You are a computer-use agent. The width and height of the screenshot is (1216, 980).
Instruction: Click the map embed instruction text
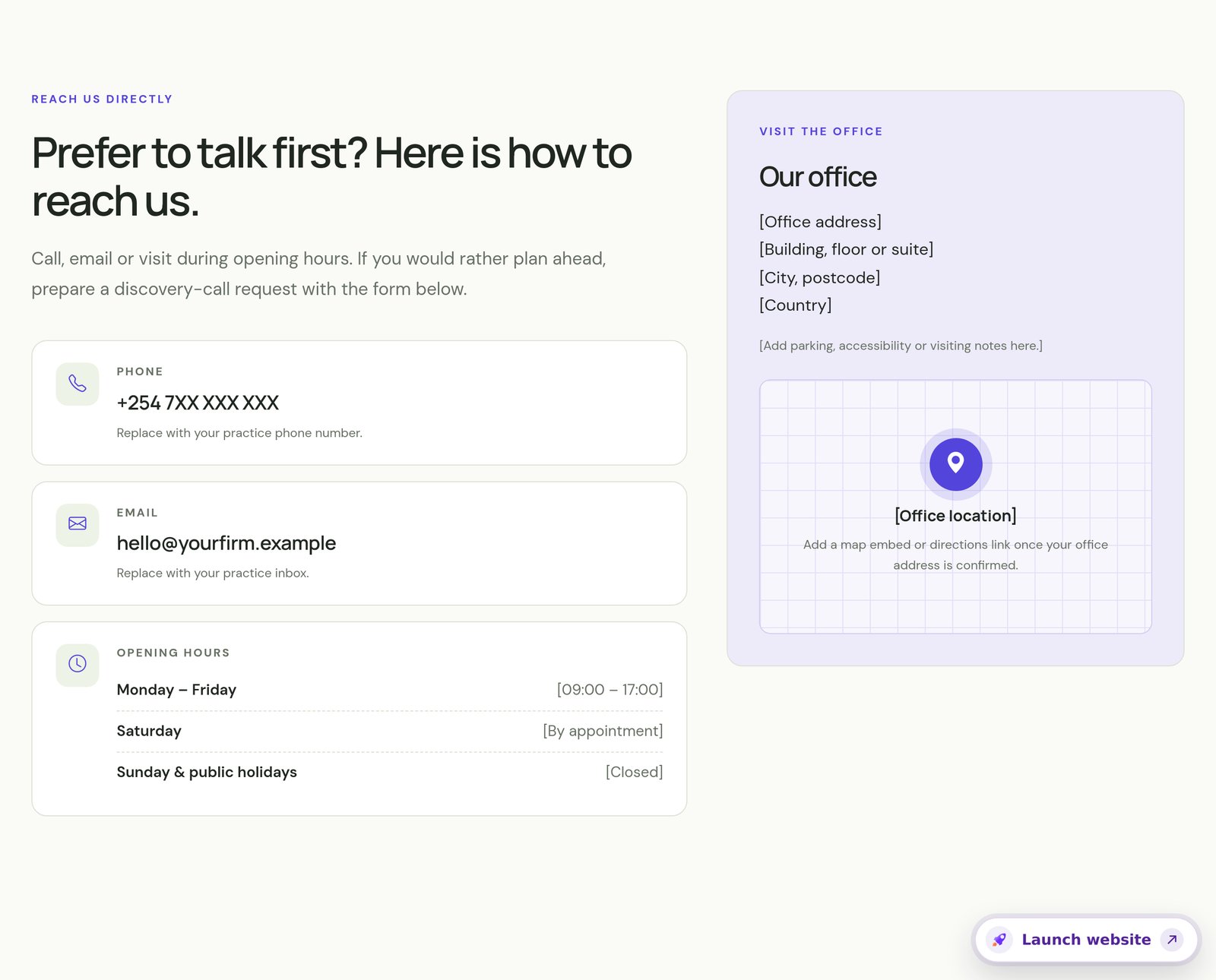click(955, 555)
